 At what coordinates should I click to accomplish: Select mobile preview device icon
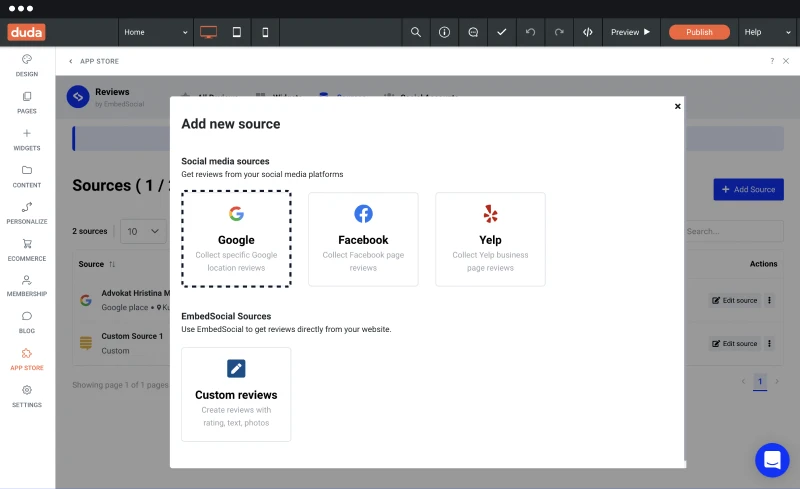(265, 32)
